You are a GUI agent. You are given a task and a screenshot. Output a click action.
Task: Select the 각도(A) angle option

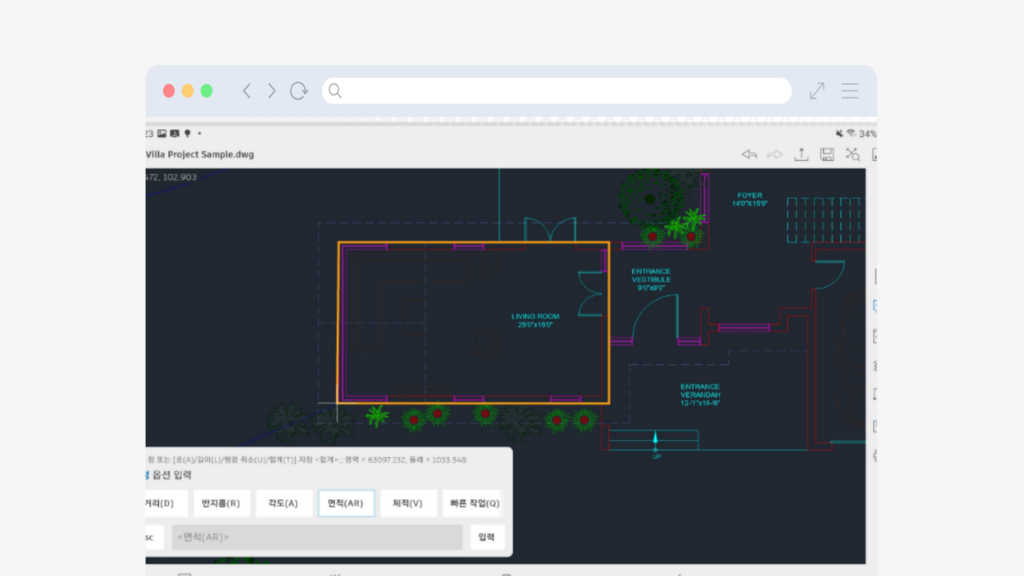[284, 503]
